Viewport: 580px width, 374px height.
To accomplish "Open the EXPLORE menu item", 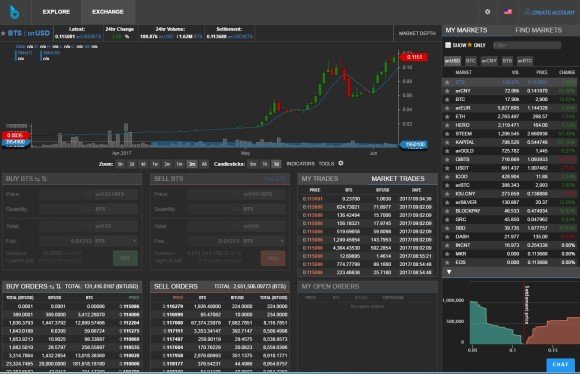I will (x=56, y=12).
